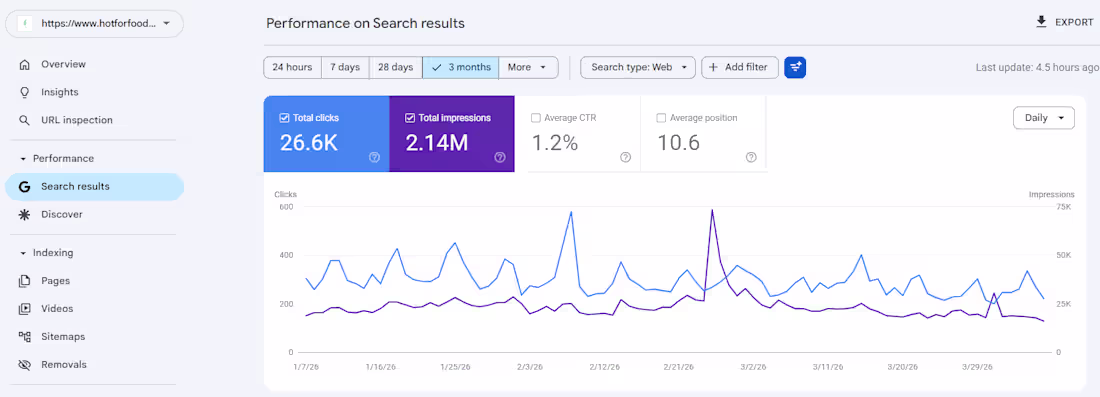Click the 2/12/26 date axis label

[x=605, y=367]
